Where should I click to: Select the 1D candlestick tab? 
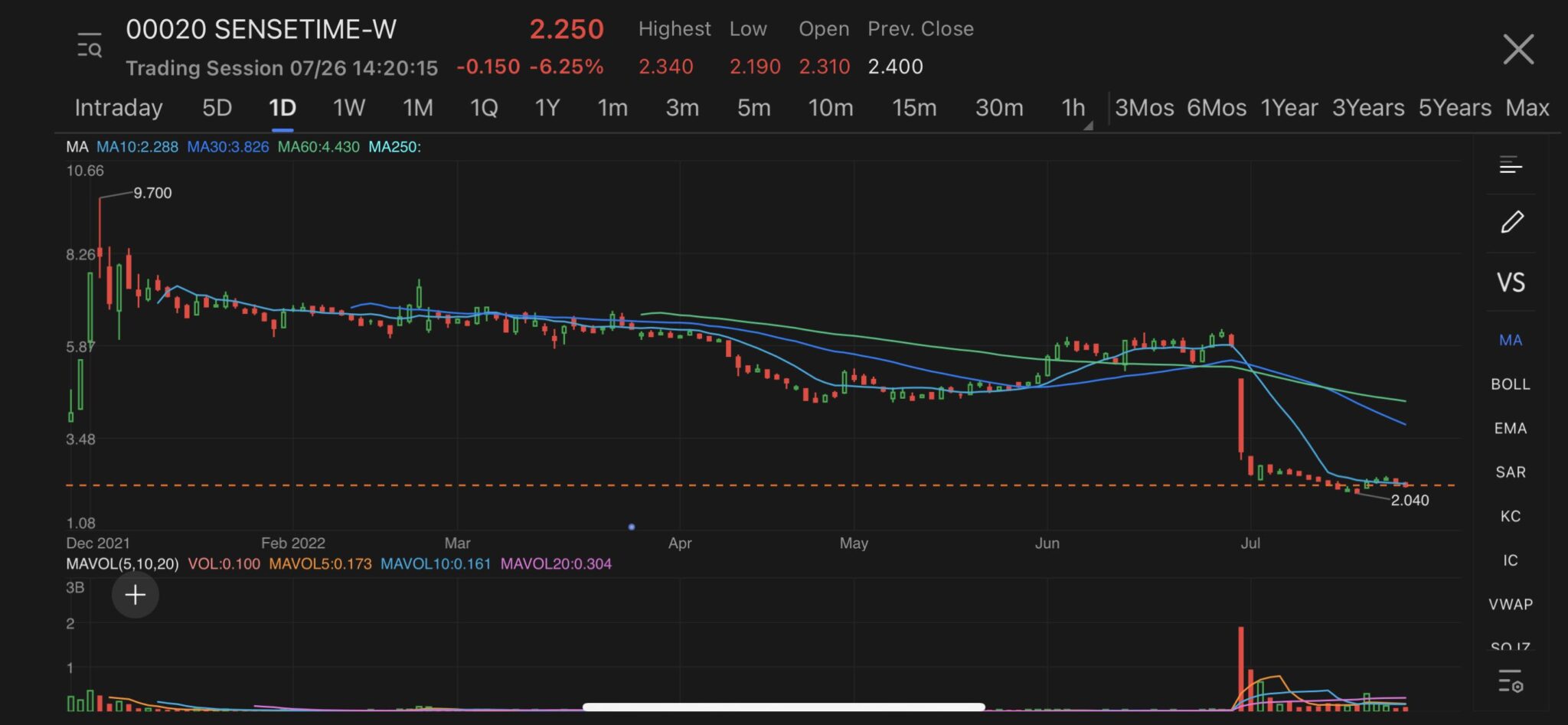pos(283,108)
